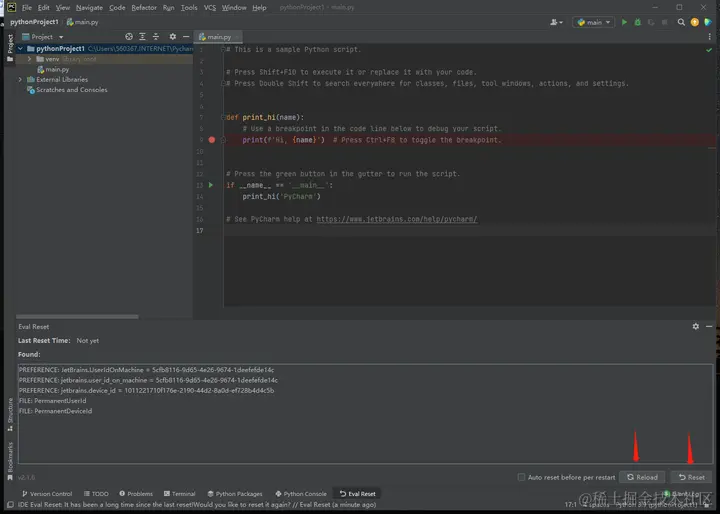Select main.py in project tree
The image size is (720, 514).
53,69
